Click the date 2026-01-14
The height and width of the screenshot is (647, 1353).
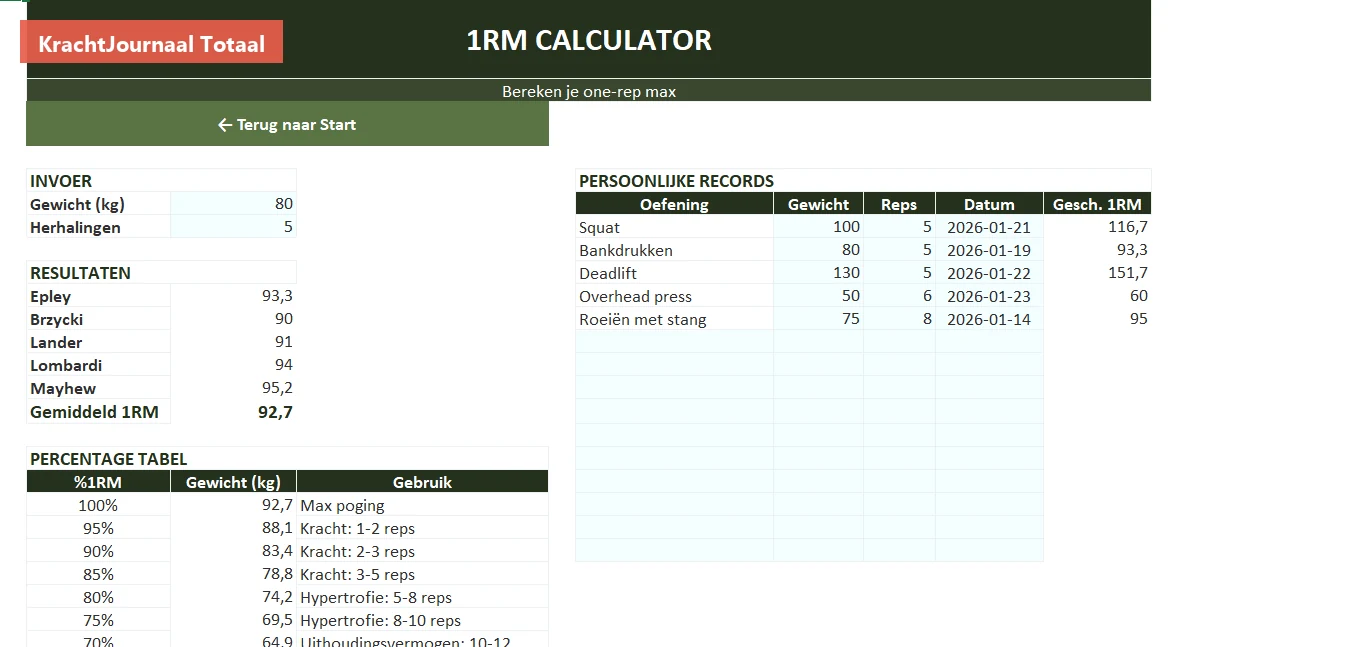[989, 319]
